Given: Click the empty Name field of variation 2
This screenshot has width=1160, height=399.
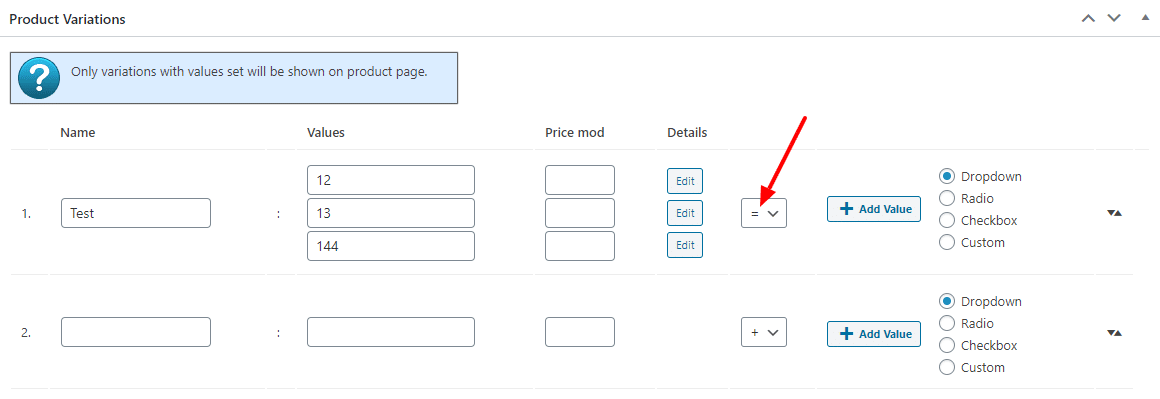Looking at the screenshot, I should (x=136, y=332).
